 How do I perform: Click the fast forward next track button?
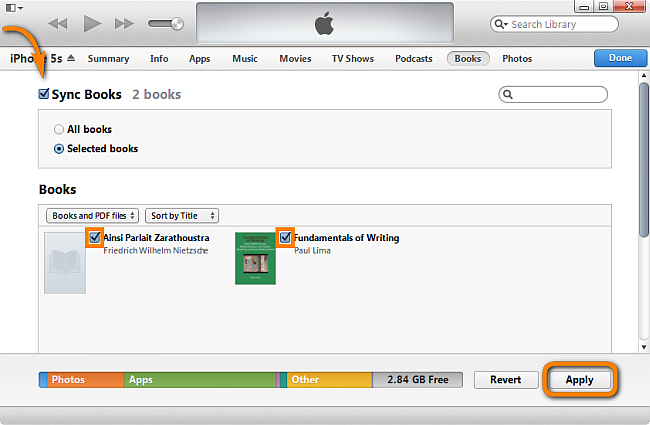point(124,24)
